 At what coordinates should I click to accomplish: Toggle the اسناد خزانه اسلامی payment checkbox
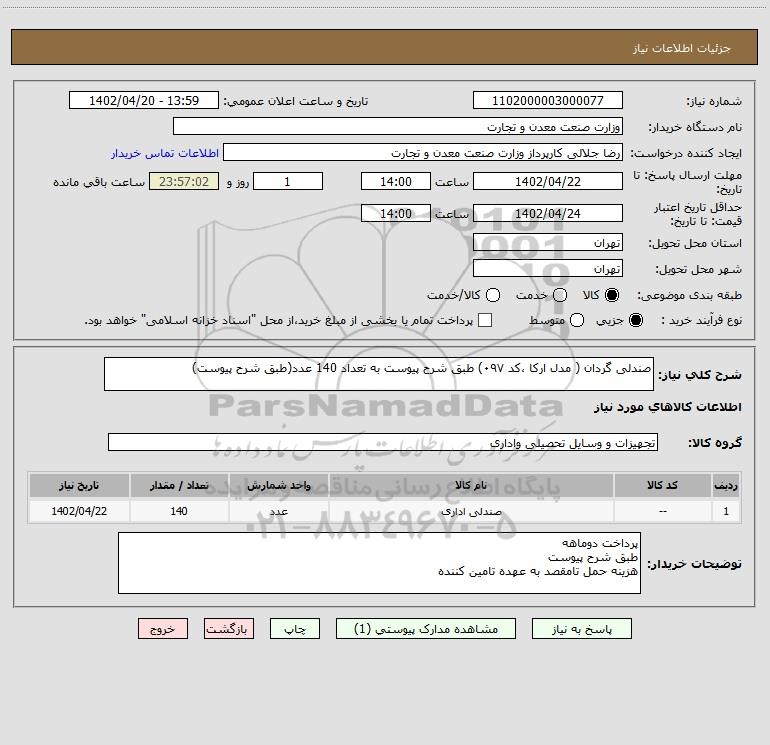(x=485, y=320)
